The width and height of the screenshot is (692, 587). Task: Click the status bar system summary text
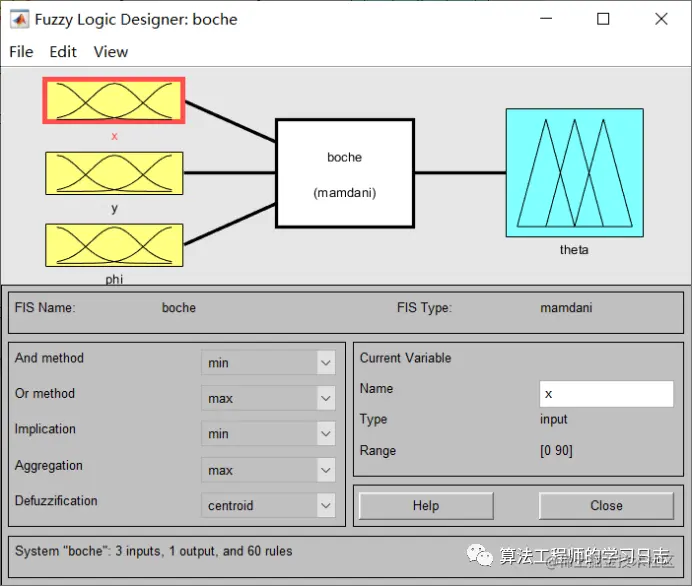(154, 551)
